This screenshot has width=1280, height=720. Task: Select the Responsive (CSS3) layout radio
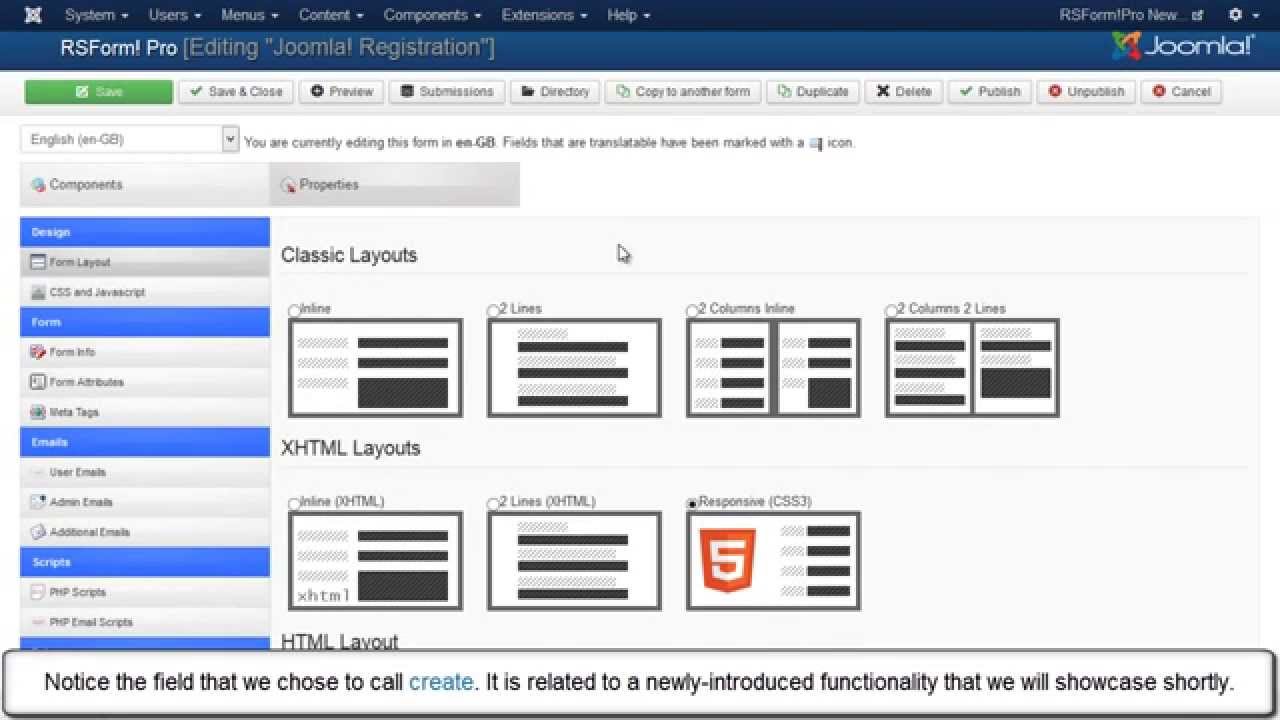coord(692,504)
